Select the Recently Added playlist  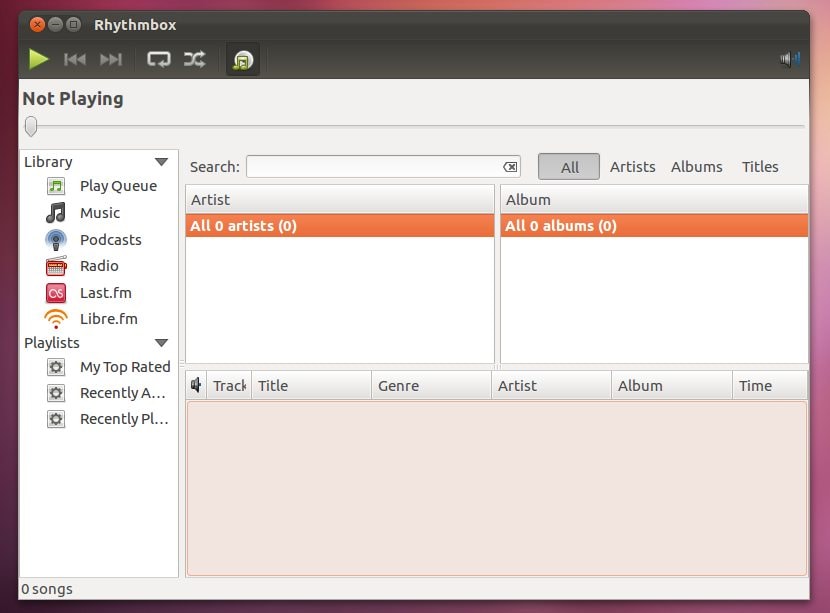click(123, 393)
